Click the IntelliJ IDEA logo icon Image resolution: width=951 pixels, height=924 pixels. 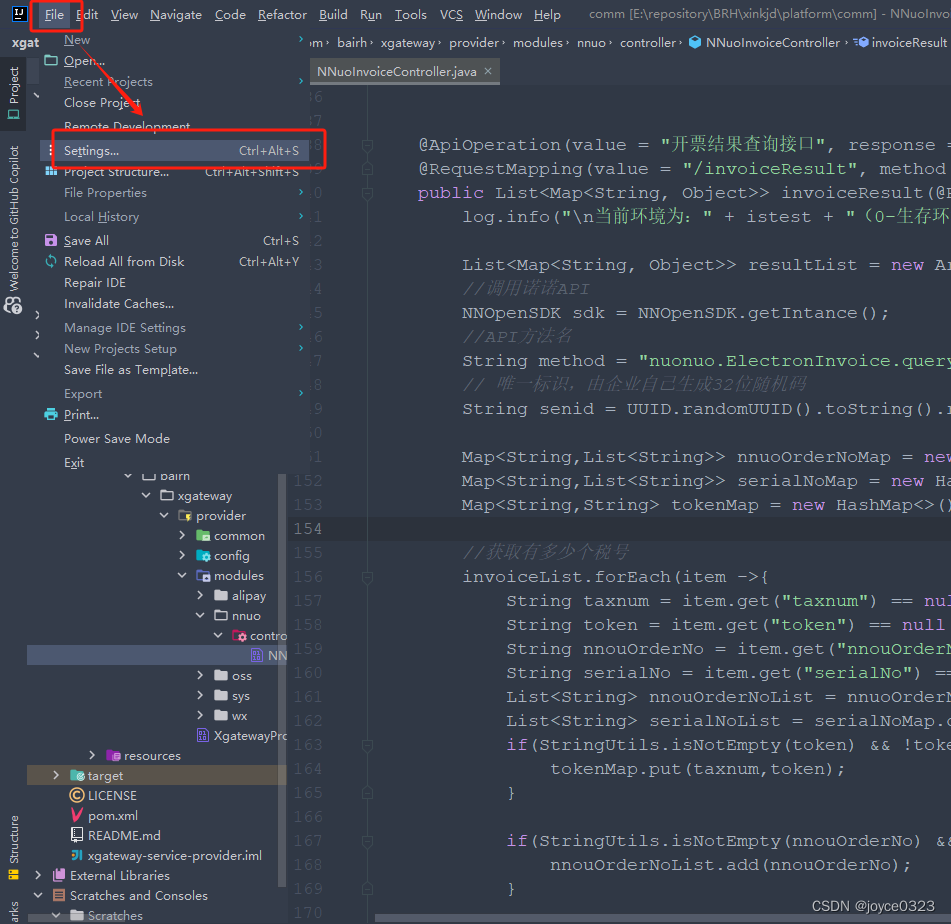(x=19, y=13)
